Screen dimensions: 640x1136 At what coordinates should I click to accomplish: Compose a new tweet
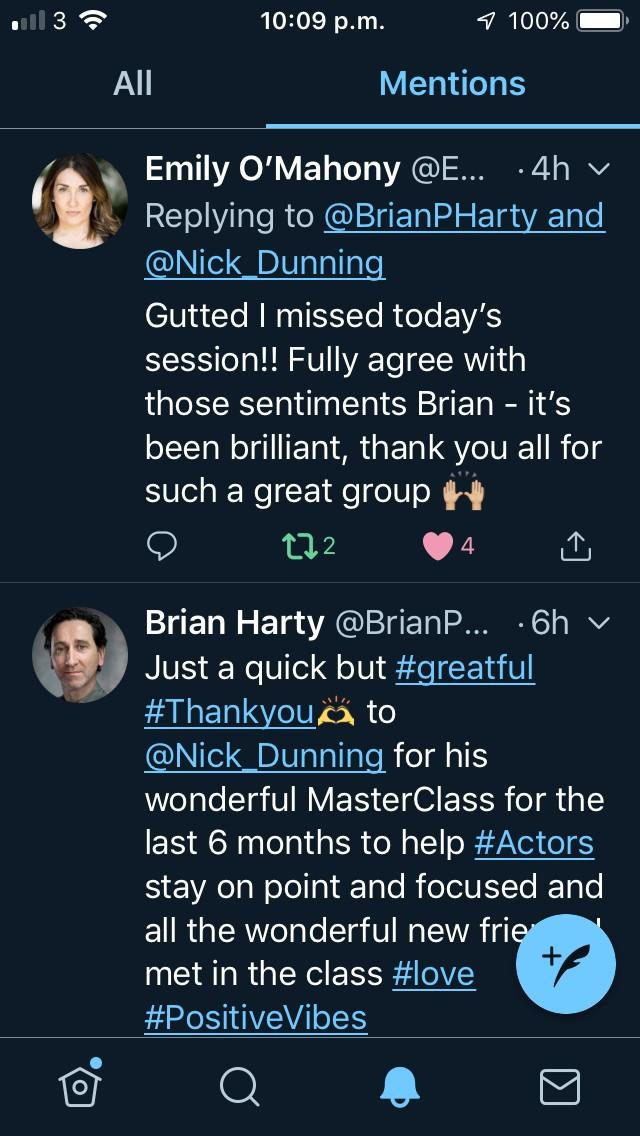(566, 964)
